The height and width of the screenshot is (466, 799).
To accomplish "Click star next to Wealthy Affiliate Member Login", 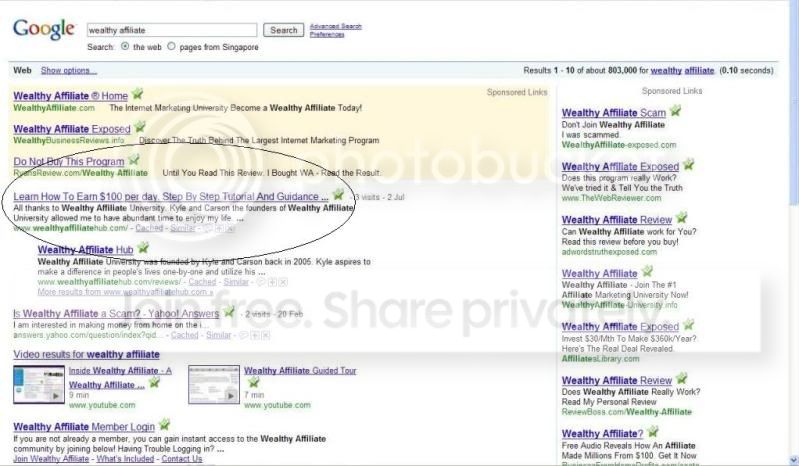I will point(164,425).
